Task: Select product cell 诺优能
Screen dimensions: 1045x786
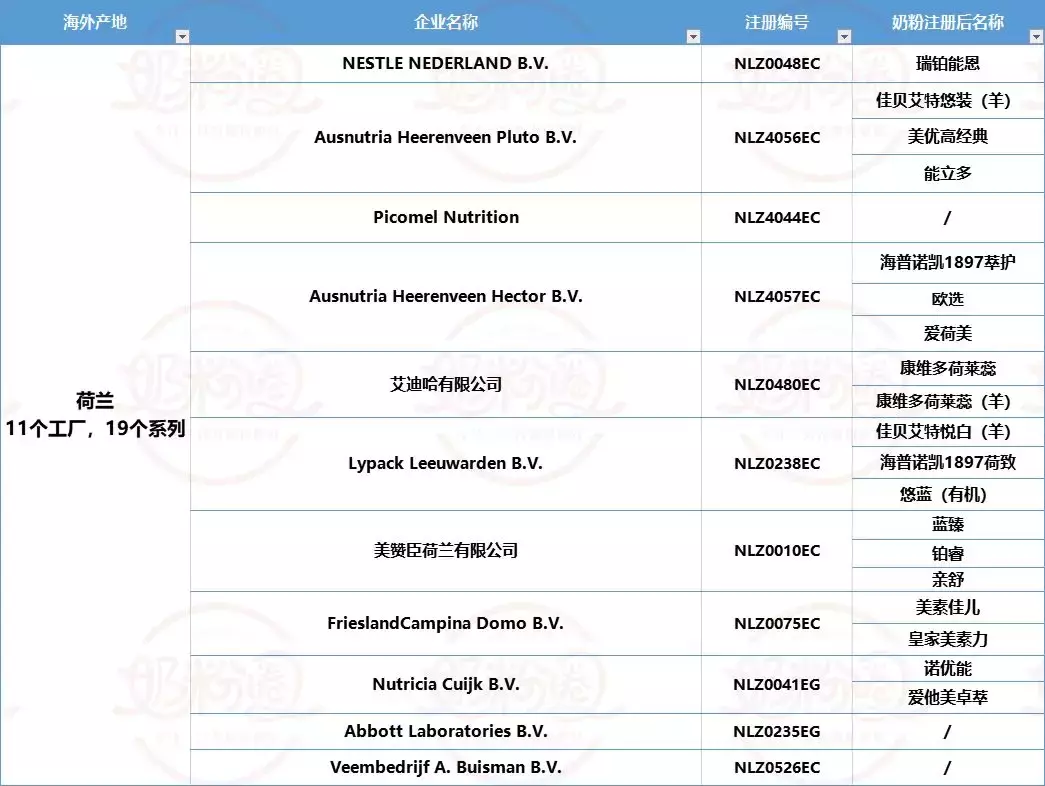Action: (x=948, y=668)
